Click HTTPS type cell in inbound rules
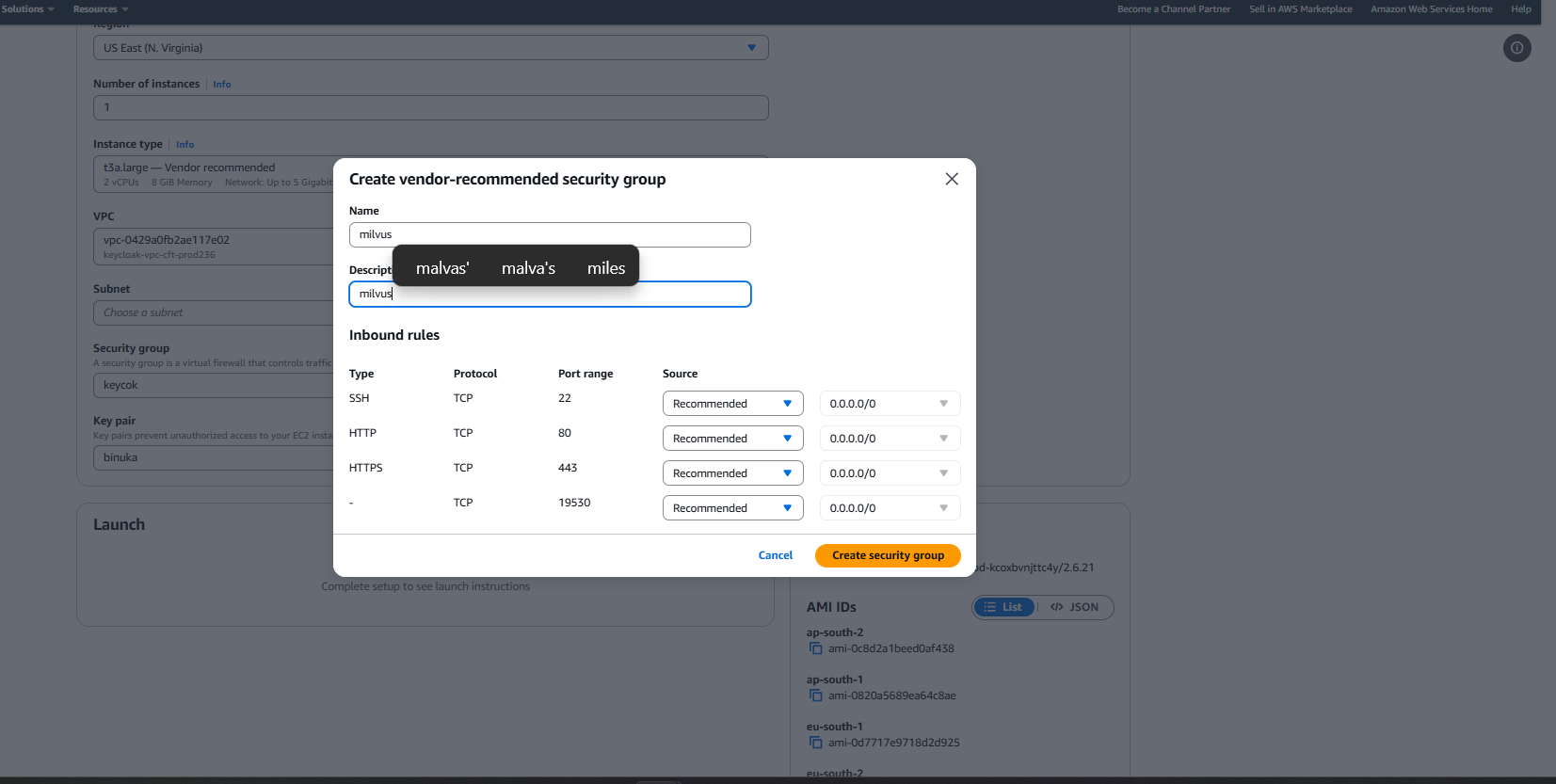The height and width of the screenshot is (784, 1556). 365,468
